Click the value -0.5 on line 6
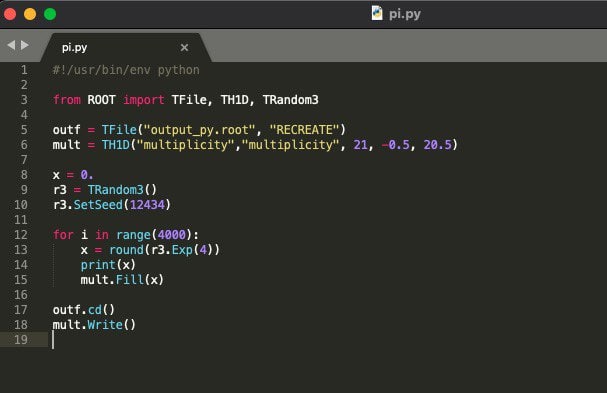This screenshot has height=393, width=607. click(x=396, y=145)
